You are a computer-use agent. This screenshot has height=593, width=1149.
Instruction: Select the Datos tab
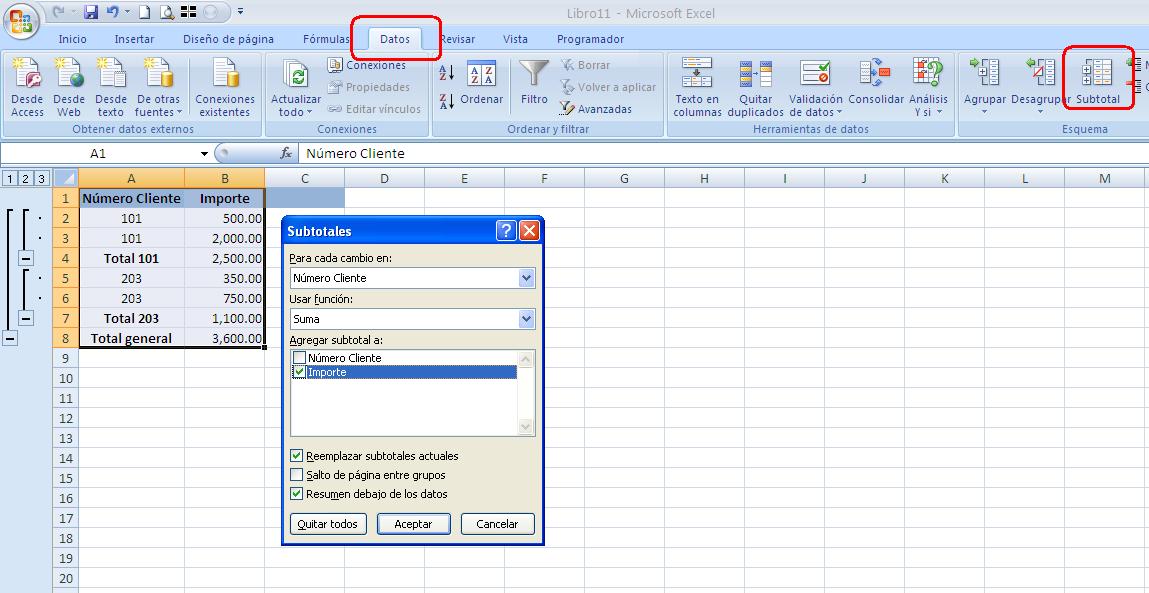click(395, 40)
